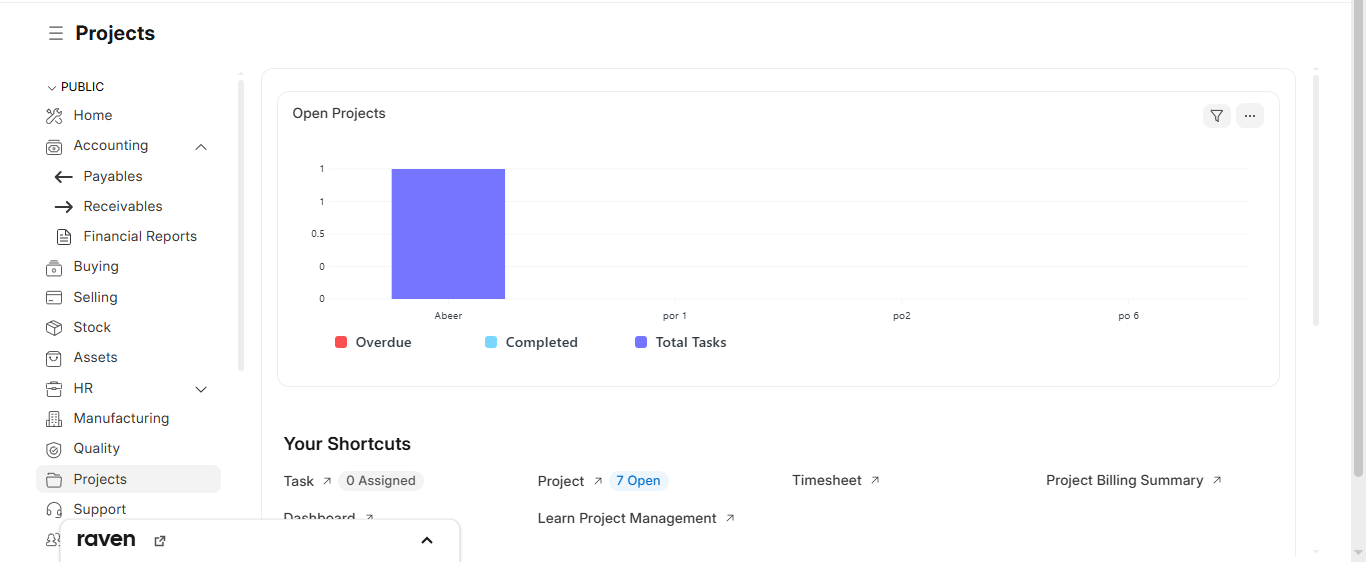Click the Manufacturing building icon
1366x562 pixels.
54,419
